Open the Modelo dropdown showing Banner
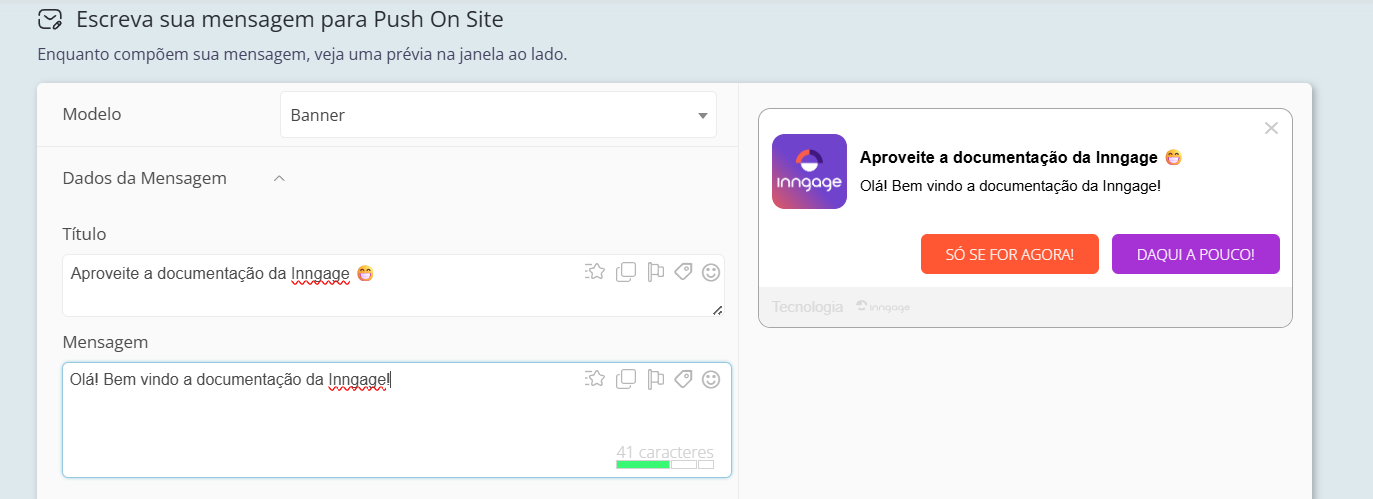The height and width of the screenshot is (499, 1373). click(x=498, y=115)
